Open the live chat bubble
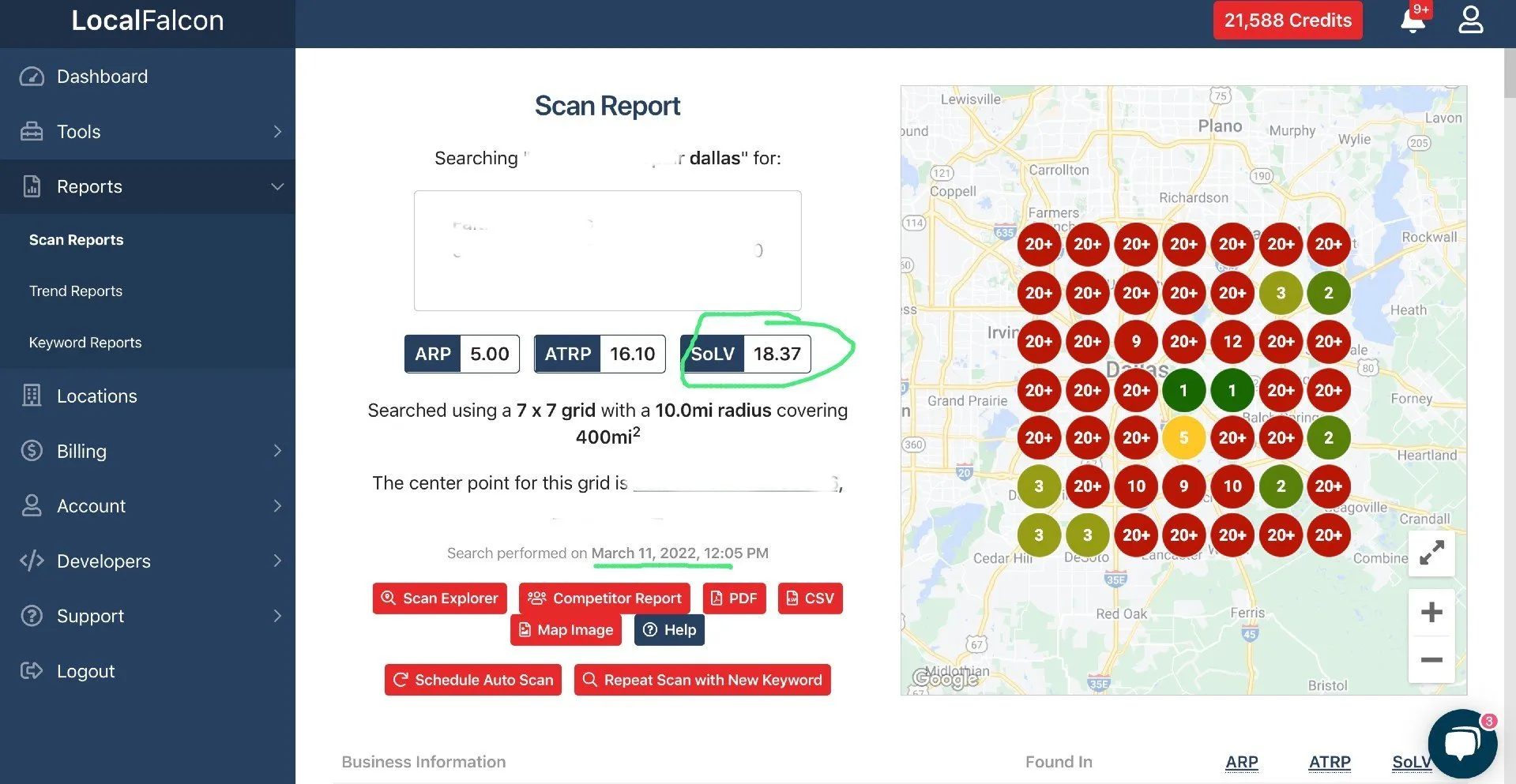 pos(1461,743)
